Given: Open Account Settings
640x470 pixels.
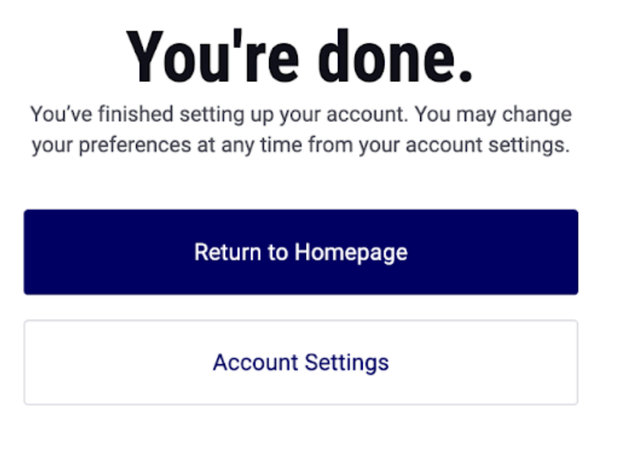Looking at the screenshot, I should point(301,362).
